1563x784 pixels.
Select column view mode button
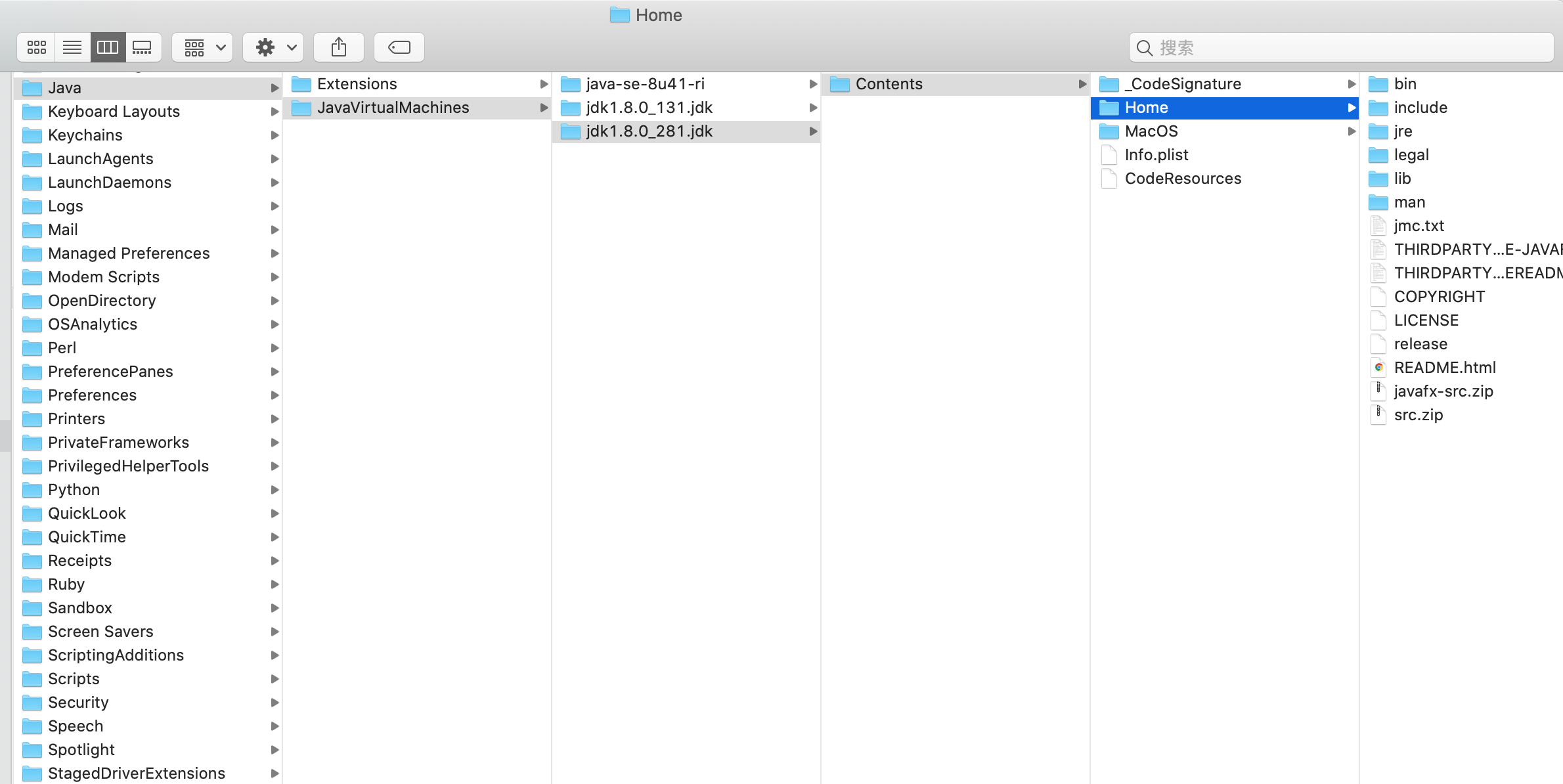pyautogui.click(x=108, y=47)
